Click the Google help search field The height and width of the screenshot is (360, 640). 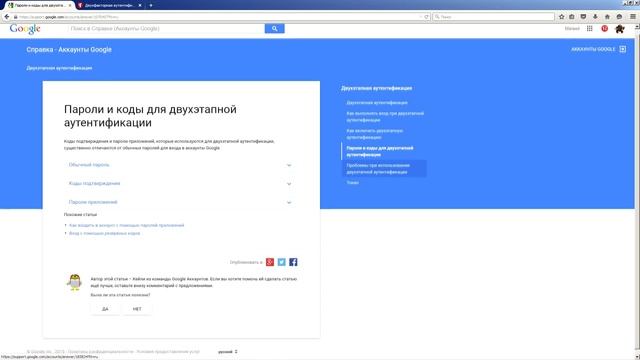tap(166, 29)
